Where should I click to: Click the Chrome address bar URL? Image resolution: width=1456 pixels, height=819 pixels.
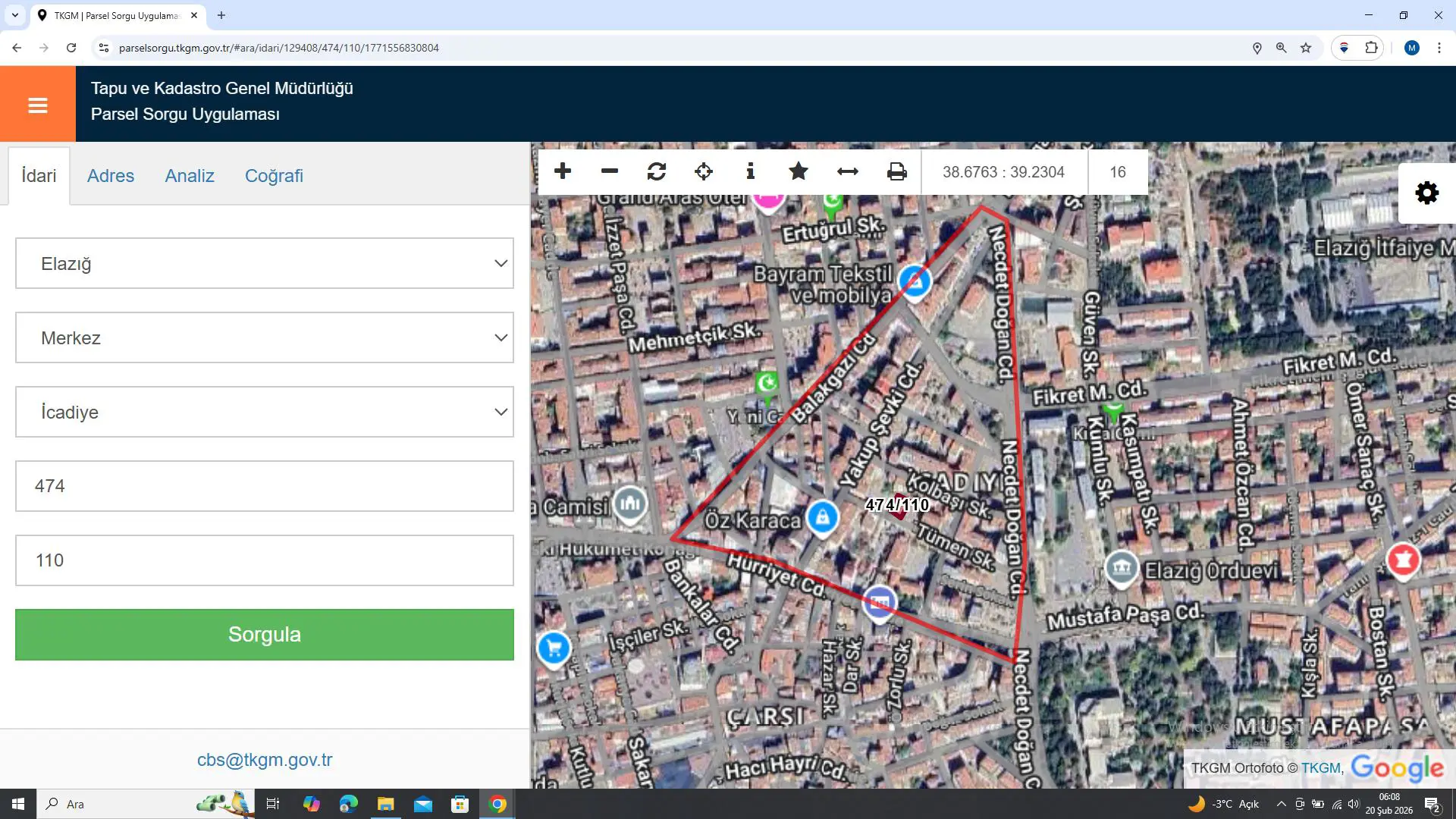coord(279,48)
